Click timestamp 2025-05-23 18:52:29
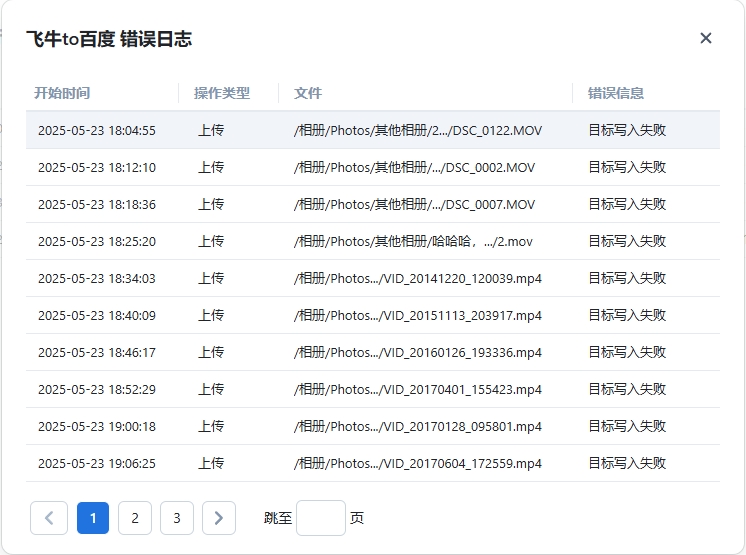The image size is (746, 555). click(x=97, y=390)
